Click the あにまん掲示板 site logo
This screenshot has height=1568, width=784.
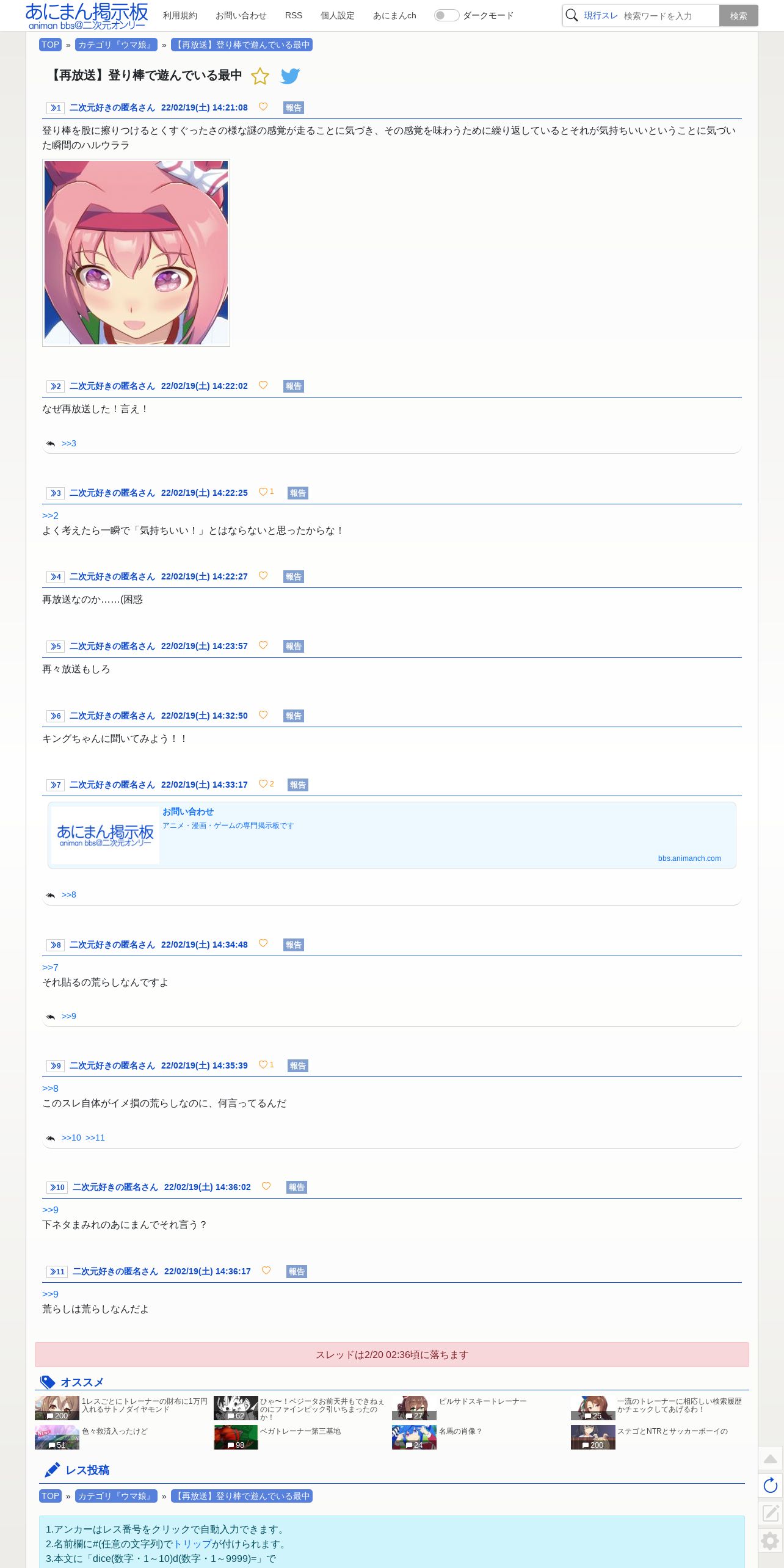pyautogui.click(x=87, y=16)
